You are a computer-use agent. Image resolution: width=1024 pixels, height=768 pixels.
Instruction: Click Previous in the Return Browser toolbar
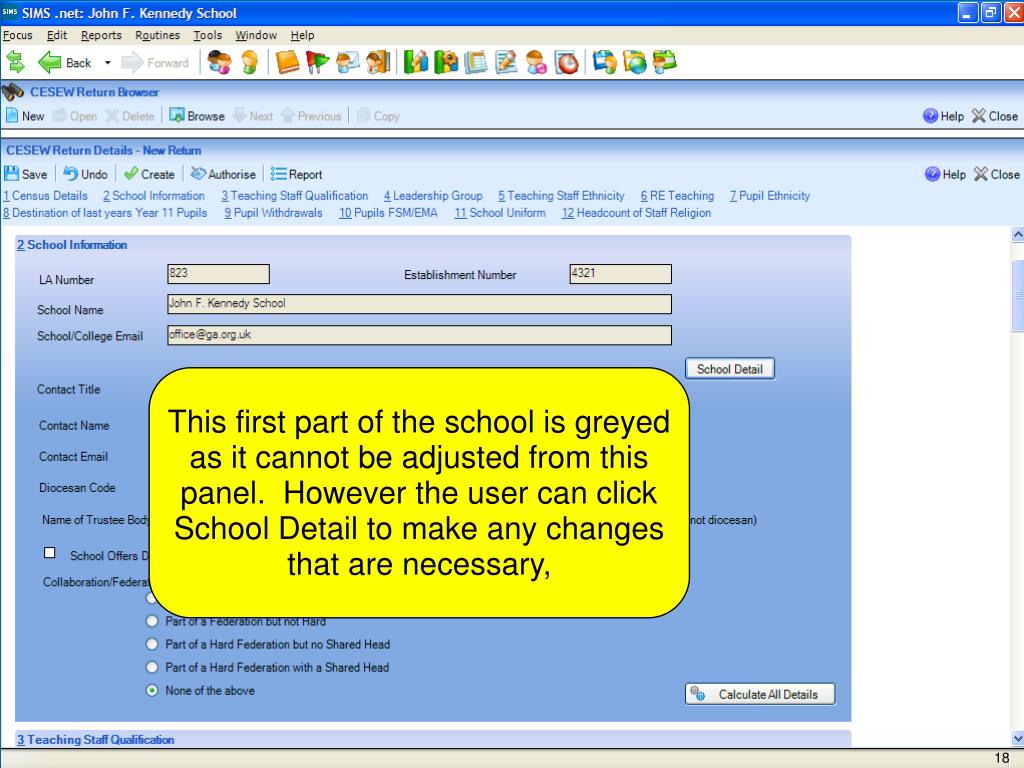[x=312, y=116]
